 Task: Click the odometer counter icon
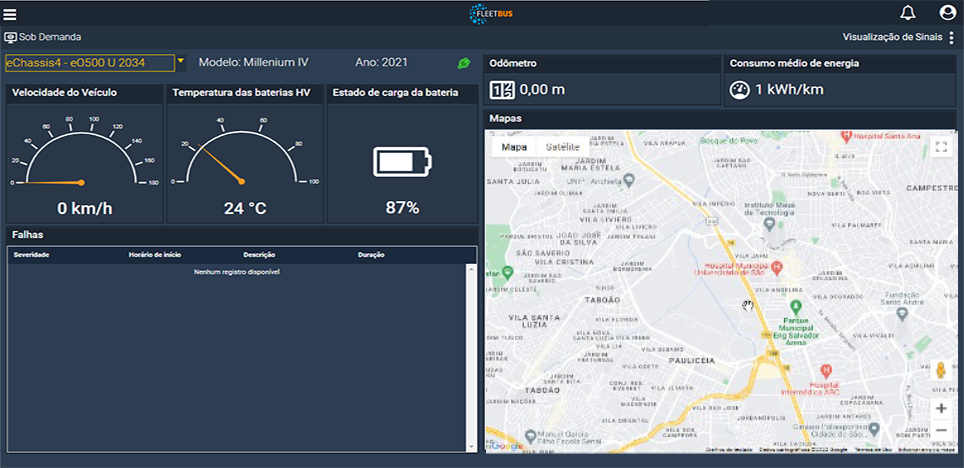[501, 90]
